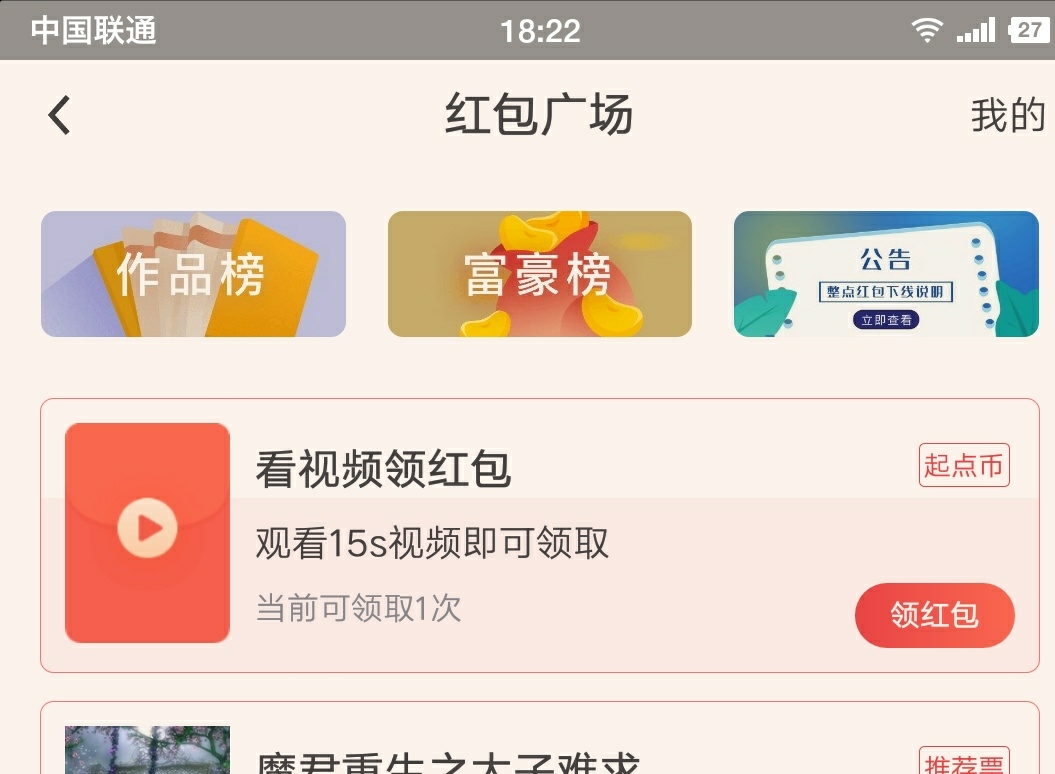Tap the 当前可领取1次 status text
This screenshot has height=774, width=1055.
coord(359,608)
